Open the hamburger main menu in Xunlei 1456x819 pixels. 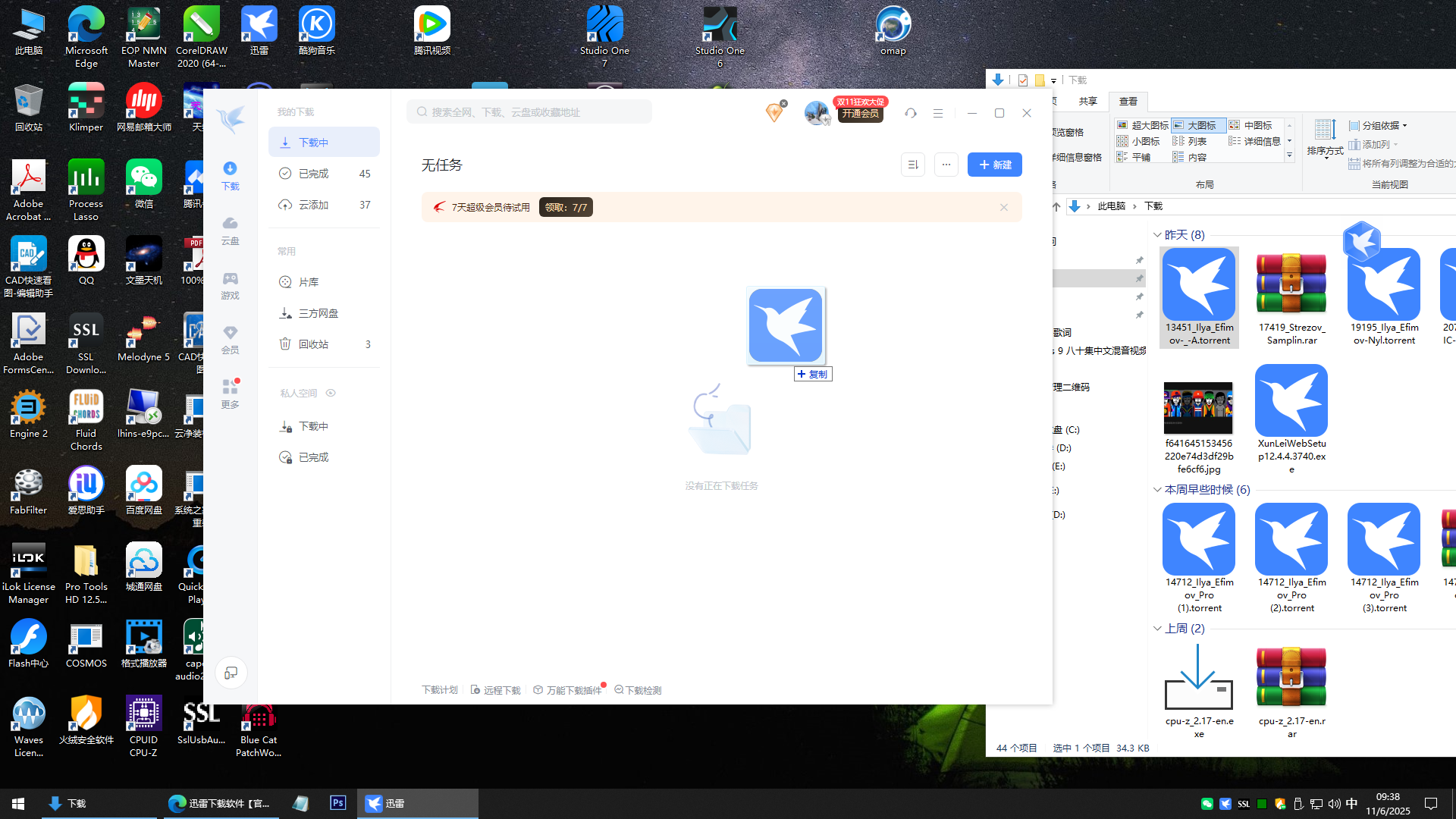coord(938,113)
